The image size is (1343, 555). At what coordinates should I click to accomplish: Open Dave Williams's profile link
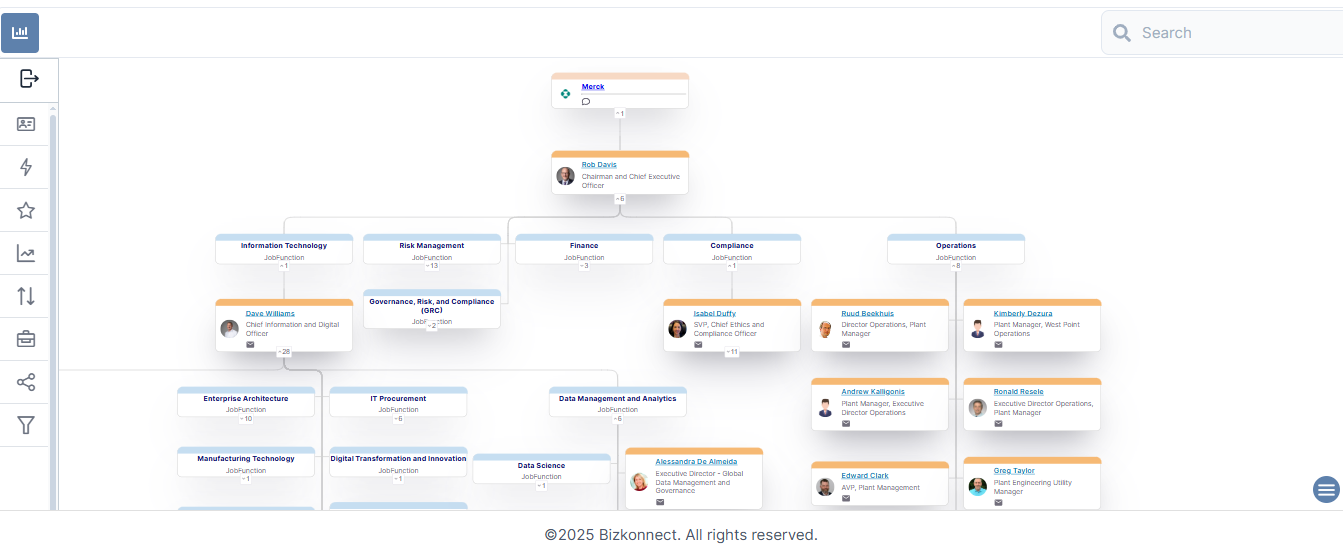[270, 314]
